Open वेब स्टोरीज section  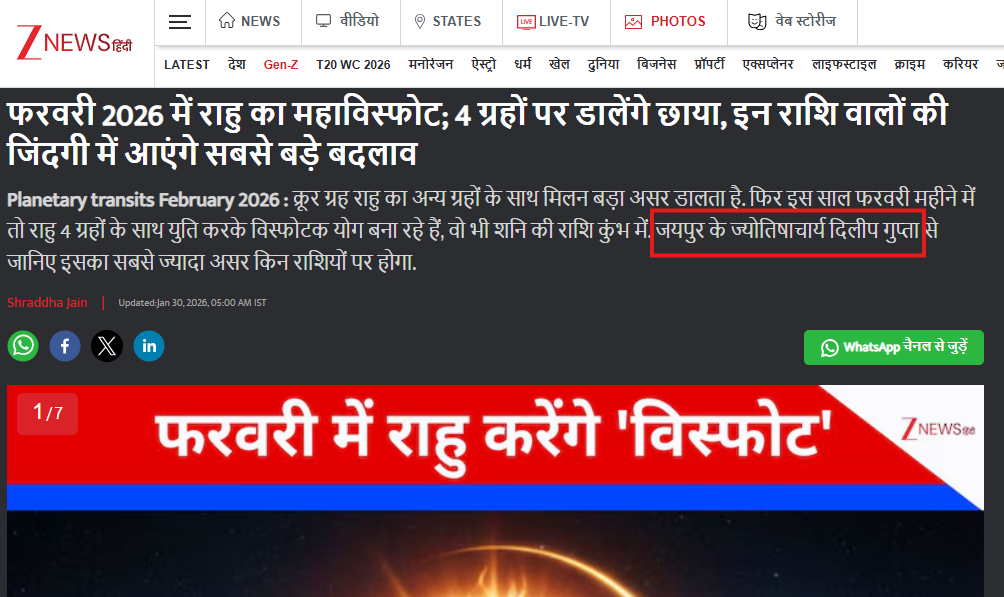coord(792,21)
